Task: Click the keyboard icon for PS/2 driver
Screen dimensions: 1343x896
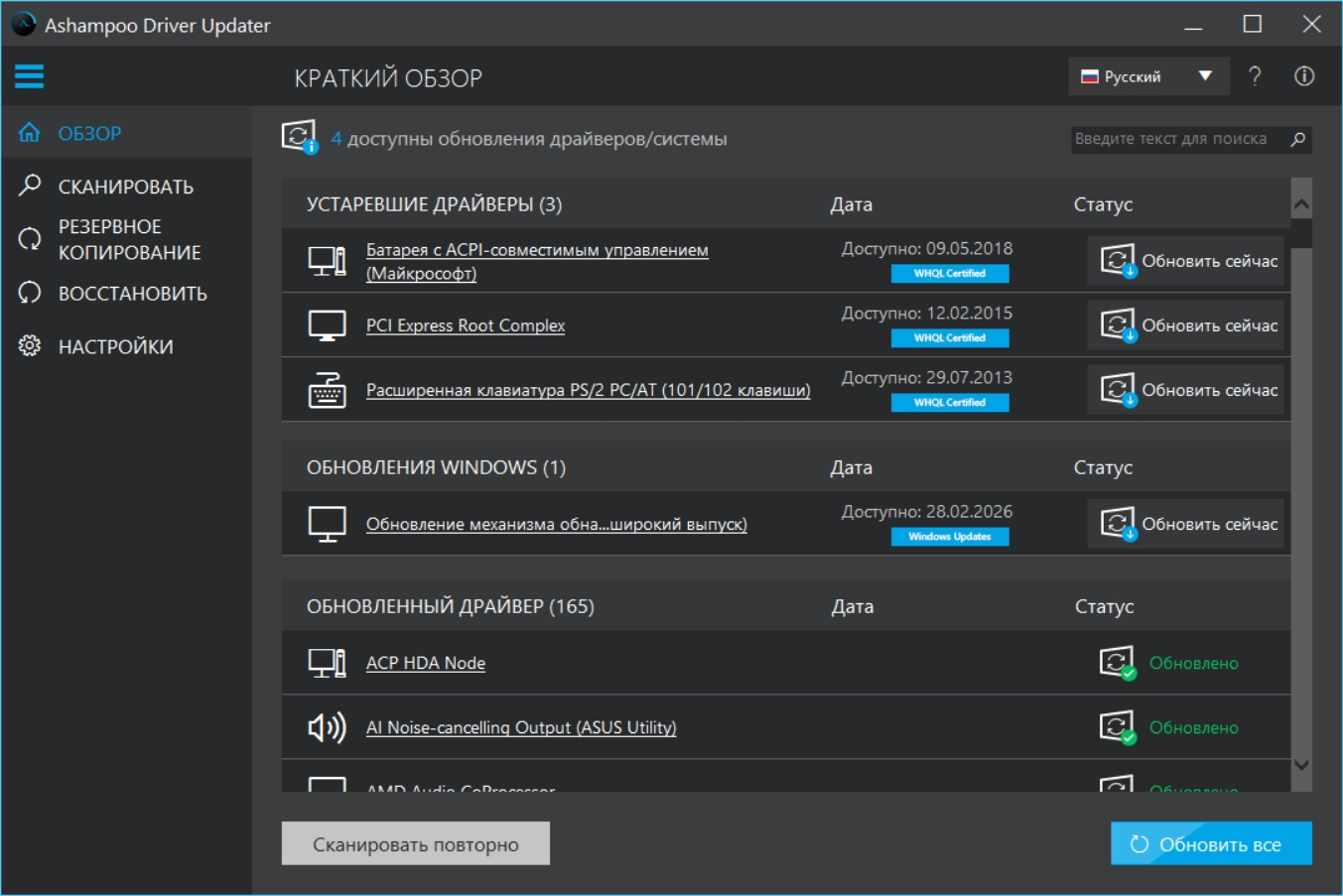Action: (x=327, y=390)
